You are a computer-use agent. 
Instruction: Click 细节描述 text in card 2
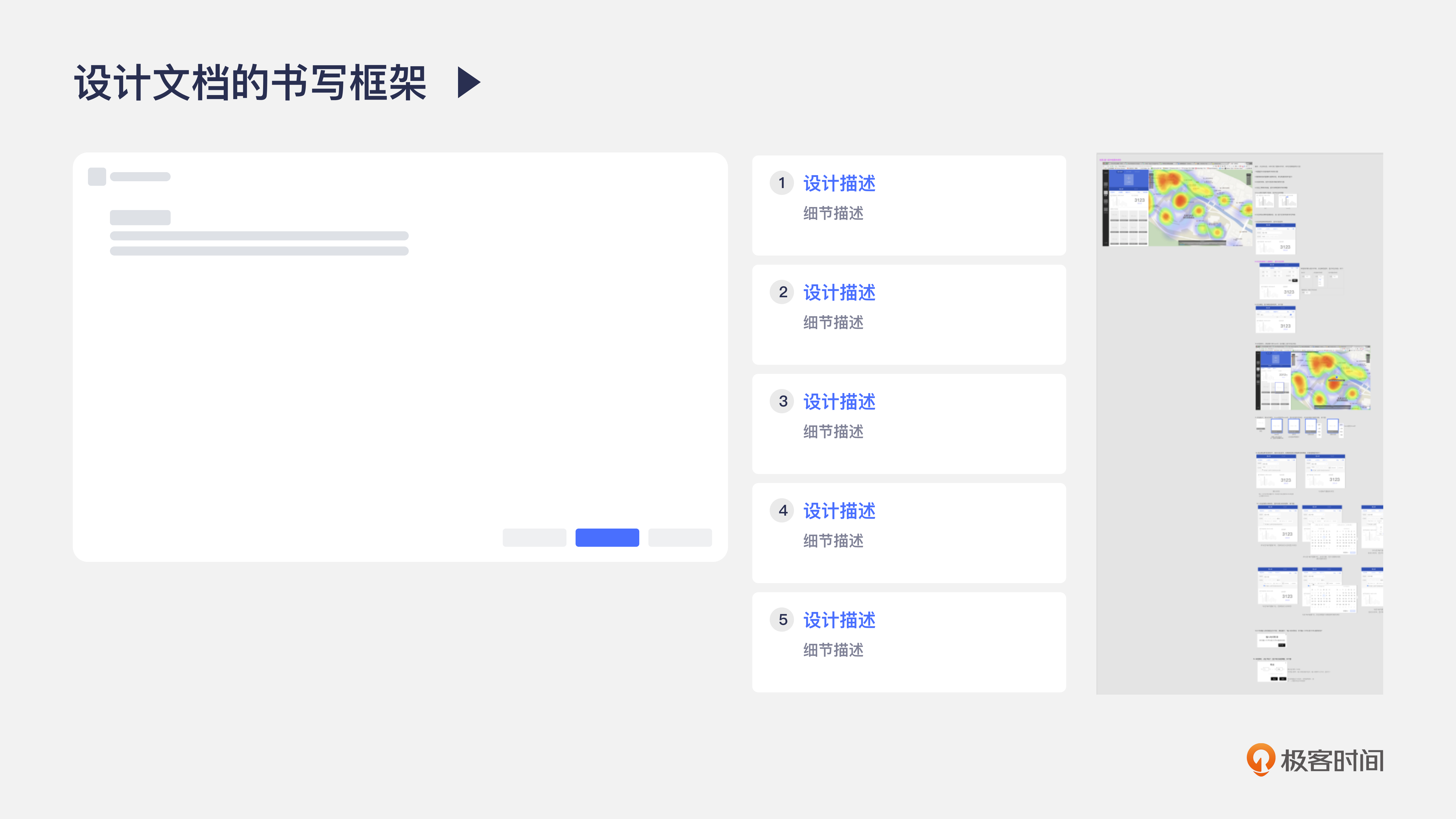click(833, 322)
